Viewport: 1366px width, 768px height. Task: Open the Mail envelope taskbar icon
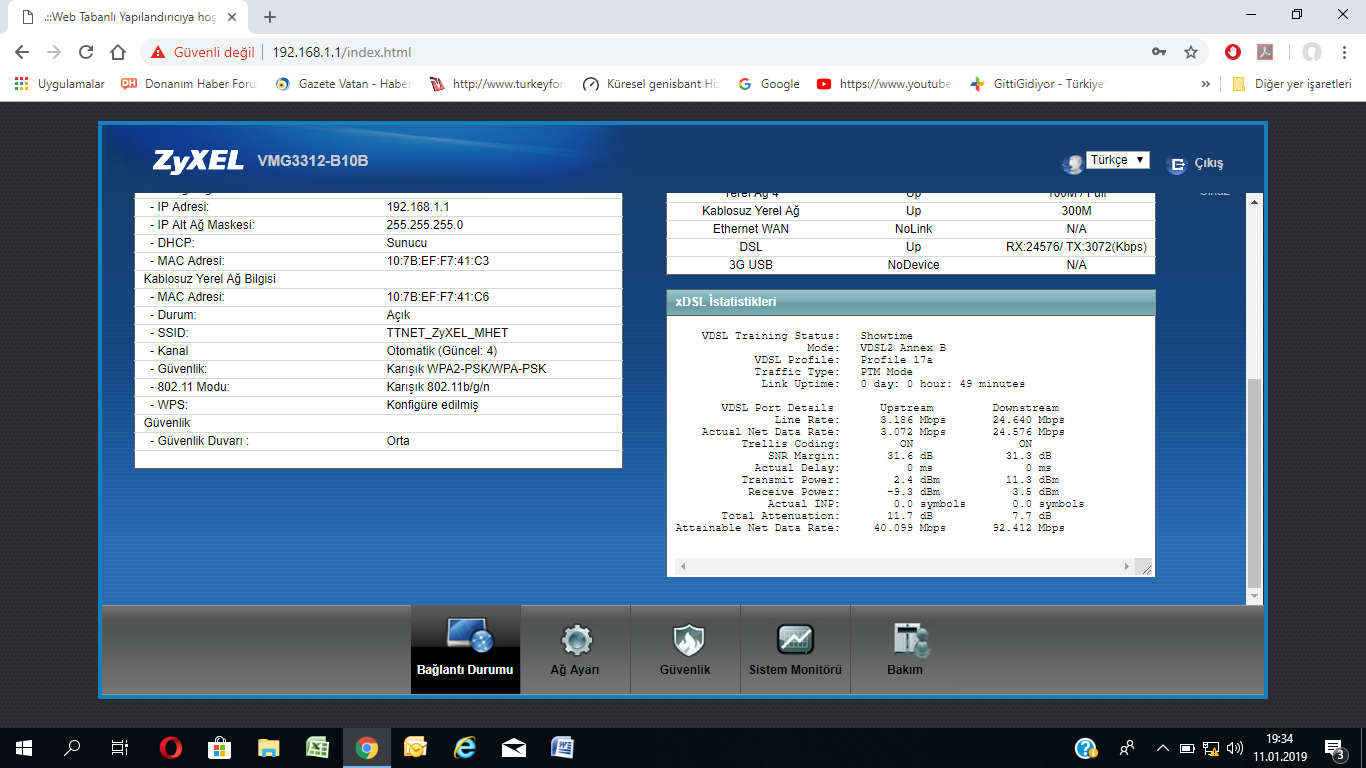point(514,747)
